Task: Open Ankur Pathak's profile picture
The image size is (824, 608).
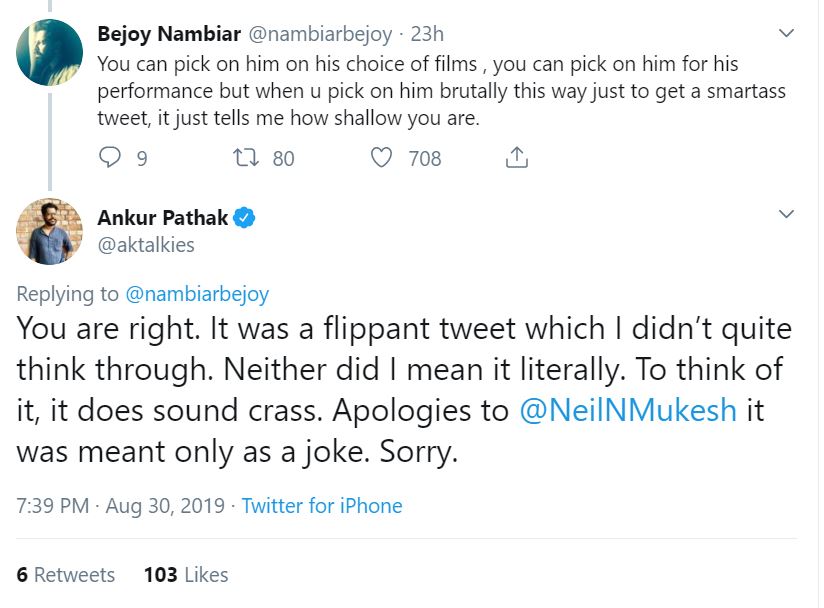Action: tap(49, 232)
